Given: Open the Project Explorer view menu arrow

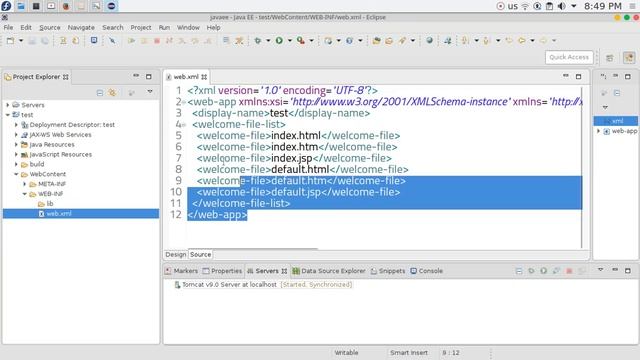Looking at the screenshot, I should pyautogui.click(x=150, y=92).
